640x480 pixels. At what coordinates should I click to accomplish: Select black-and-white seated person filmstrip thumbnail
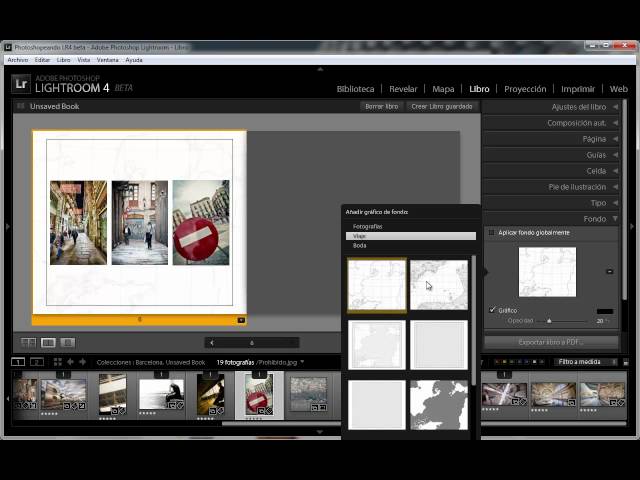coord(161,395)
